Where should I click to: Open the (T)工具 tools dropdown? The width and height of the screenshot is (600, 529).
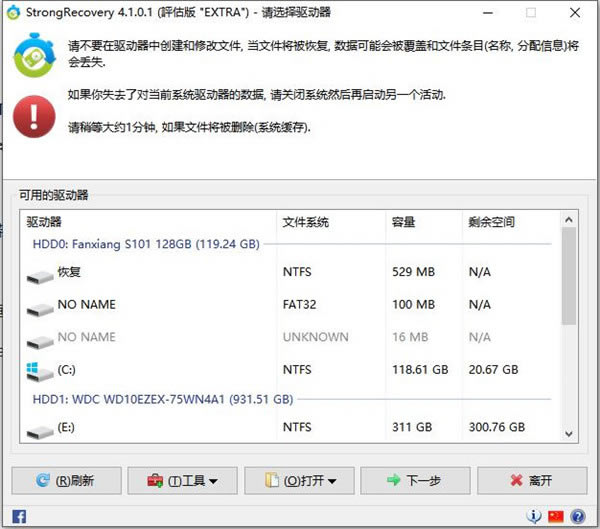click(183, 480)
